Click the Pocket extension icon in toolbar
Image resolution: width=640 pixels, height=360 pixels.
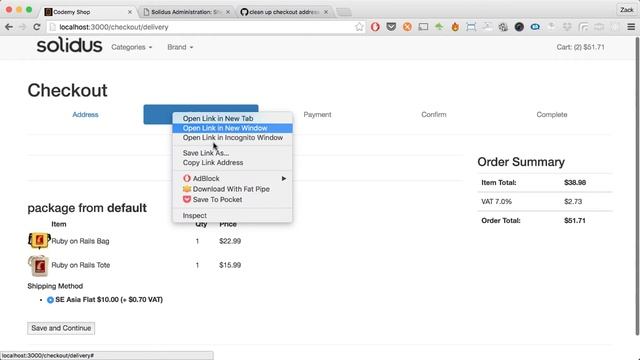391,27
